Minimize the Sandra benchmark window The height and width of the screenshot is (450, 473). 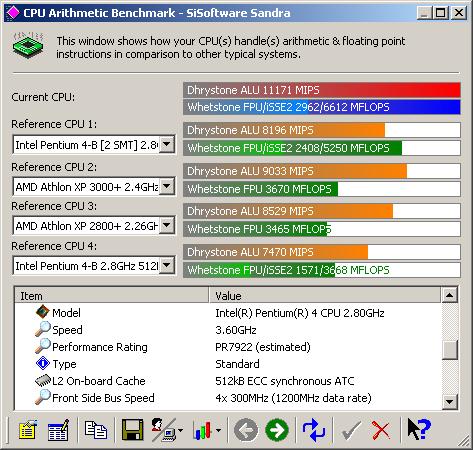[424, 13]
